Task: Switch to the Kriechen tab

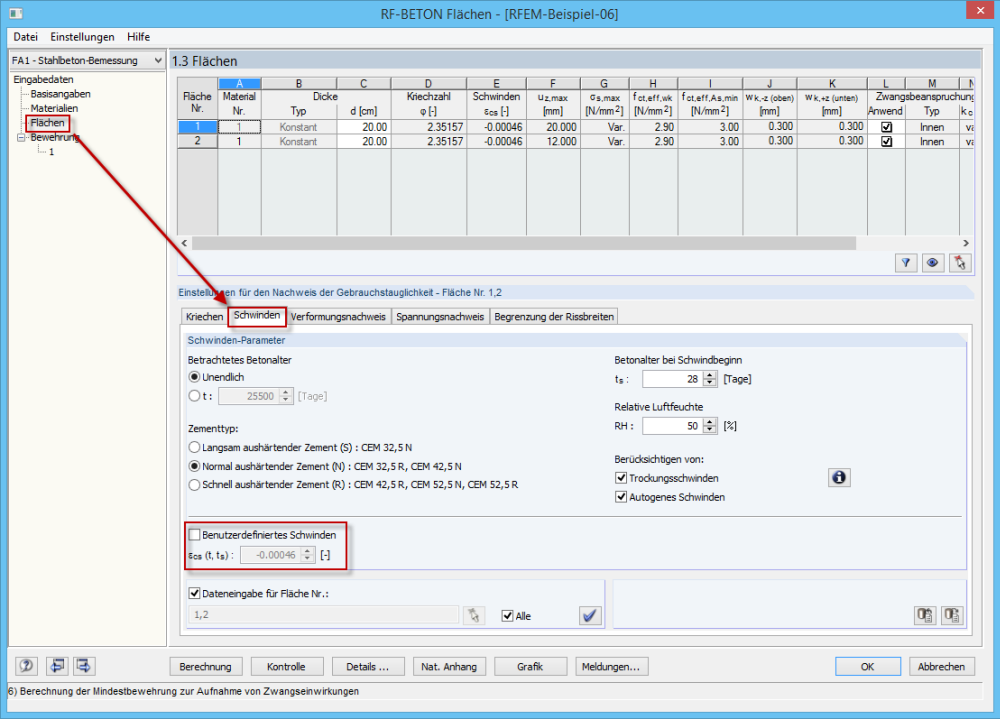Action: [204, 316]
